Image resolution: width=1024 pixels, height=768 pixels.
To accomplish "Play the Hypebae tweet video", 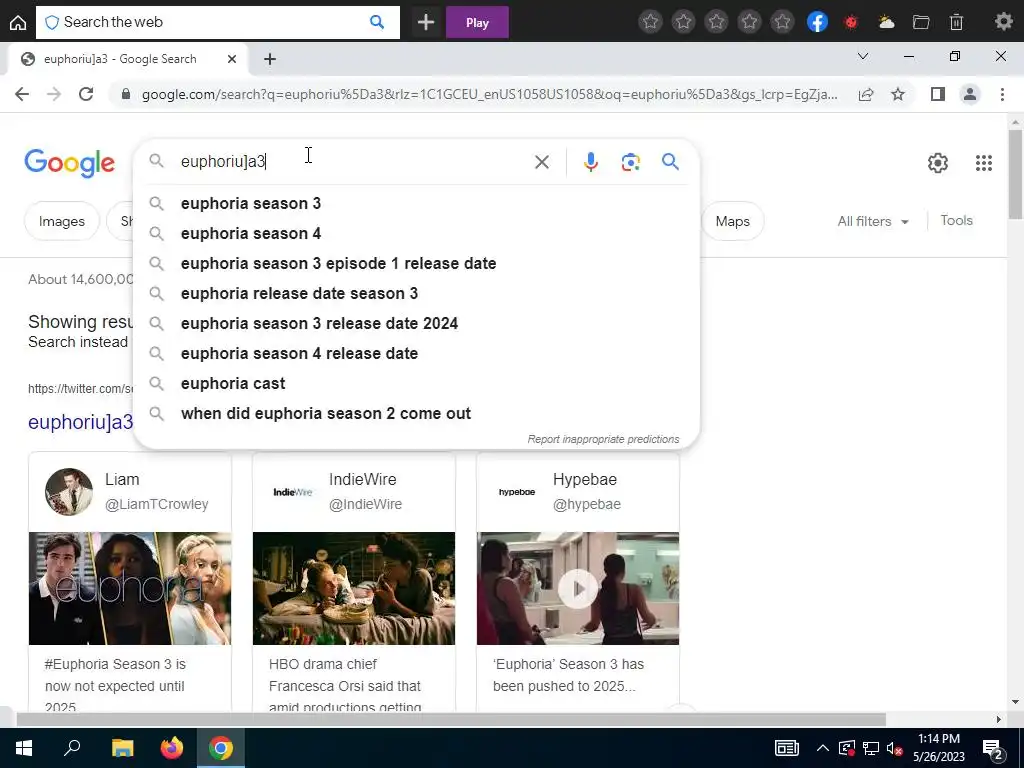I will 577,588.
